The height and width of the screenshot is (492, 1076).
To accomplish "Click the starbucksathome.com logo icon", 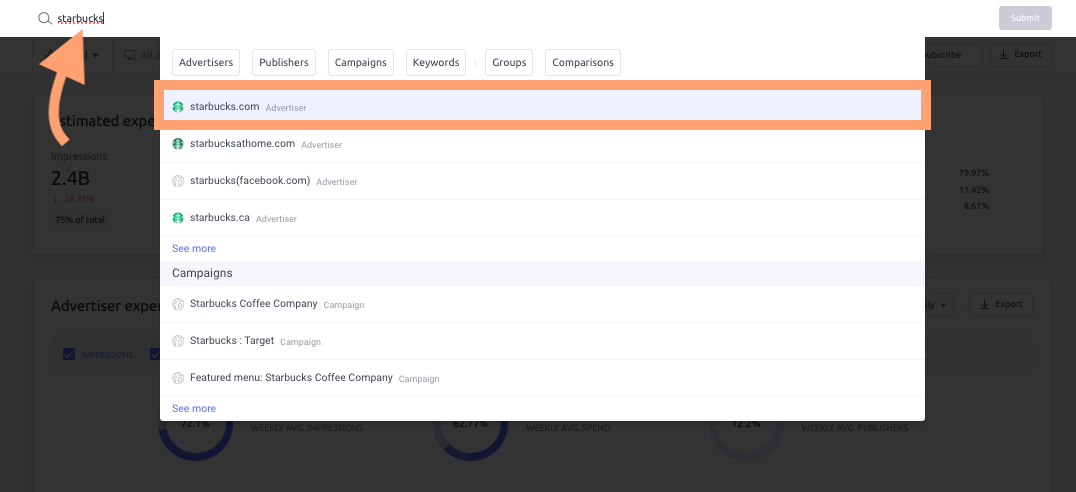I will pos(178,144).
